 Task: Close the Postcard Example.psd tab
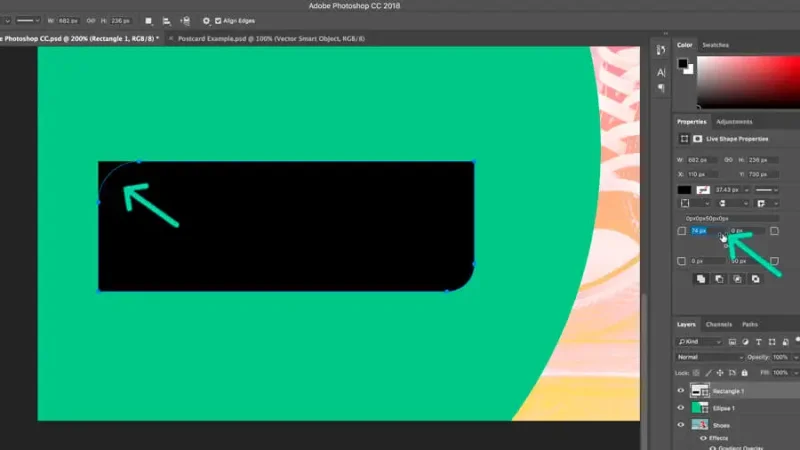[x=171, y=39]
